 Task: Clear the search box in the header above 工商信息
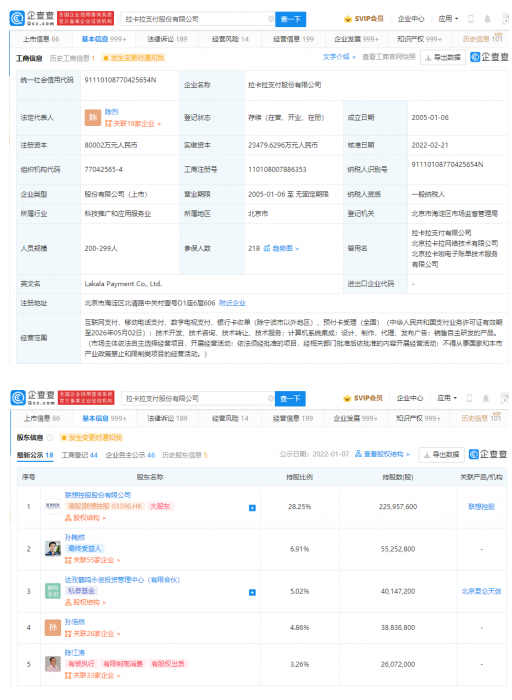(271, 19)
